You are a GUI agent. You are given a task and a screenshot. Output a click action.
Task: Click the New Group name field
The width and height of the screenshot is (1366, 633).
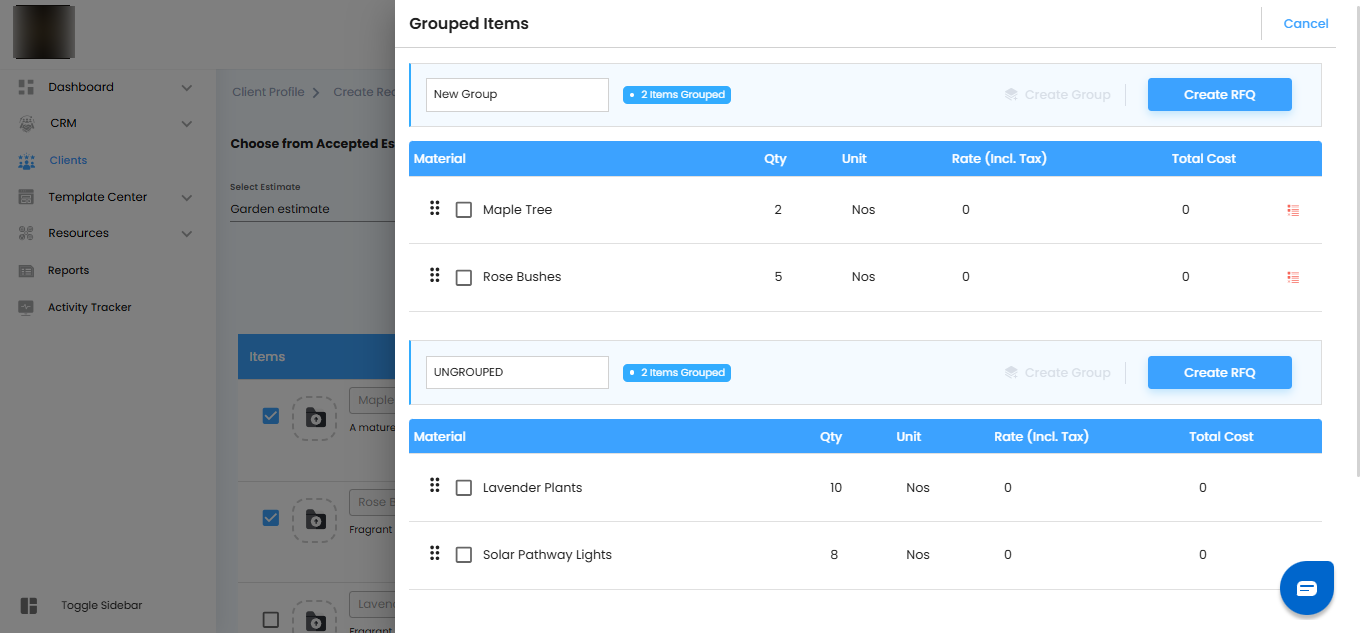pyautogui.click(x=517, y=94)
